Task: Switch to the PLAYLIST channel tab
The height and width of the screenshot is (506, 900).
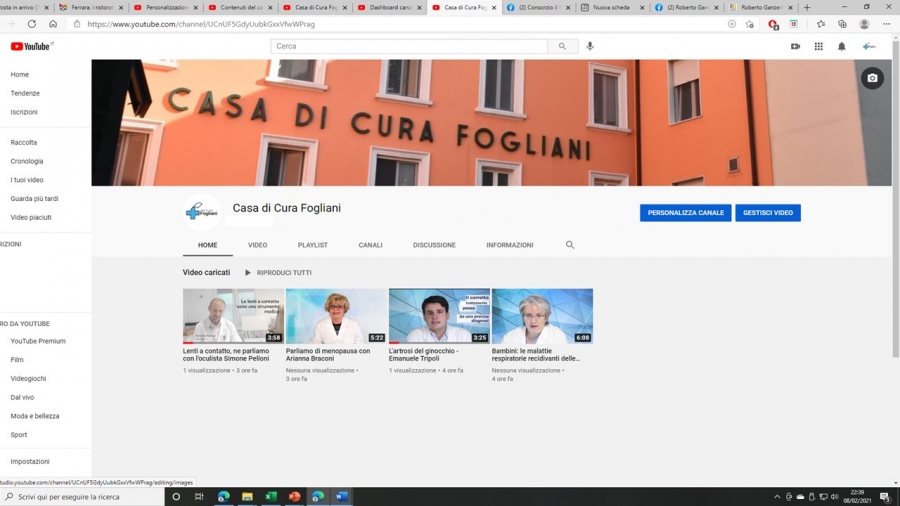Action: pos(312,245)
